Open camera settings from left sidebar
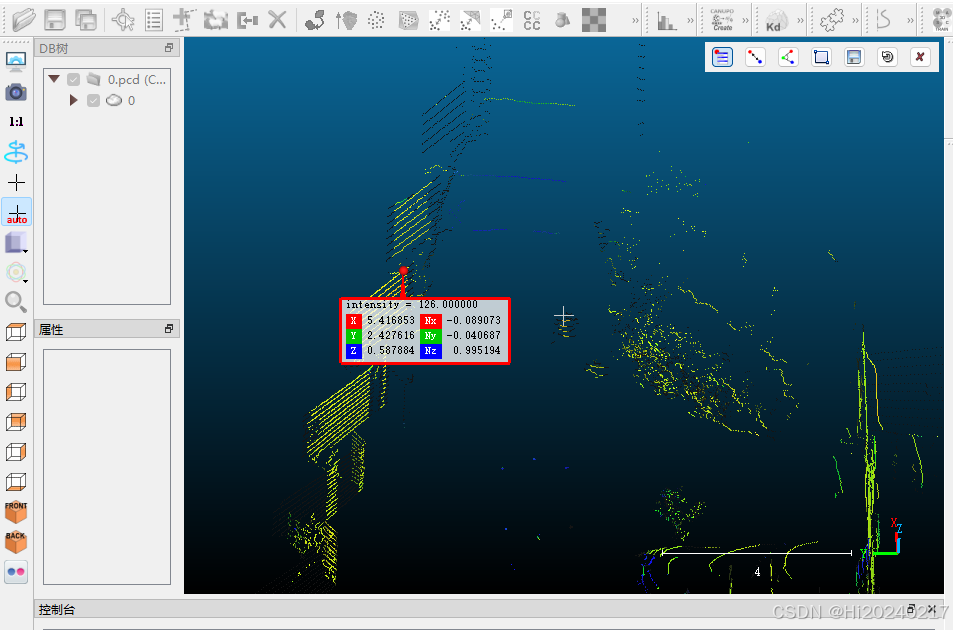Viewport: 953px width, 630px height. [16, 92]
